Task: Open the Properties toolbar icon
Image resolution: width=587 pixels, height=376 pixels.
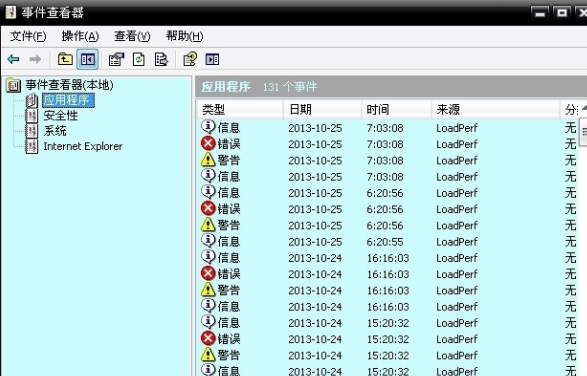Action: (x=116, y=59)
